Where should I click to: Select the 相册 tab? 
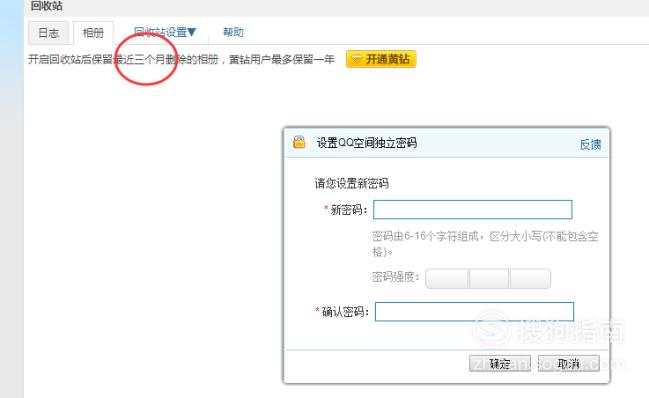click(93, 33)
